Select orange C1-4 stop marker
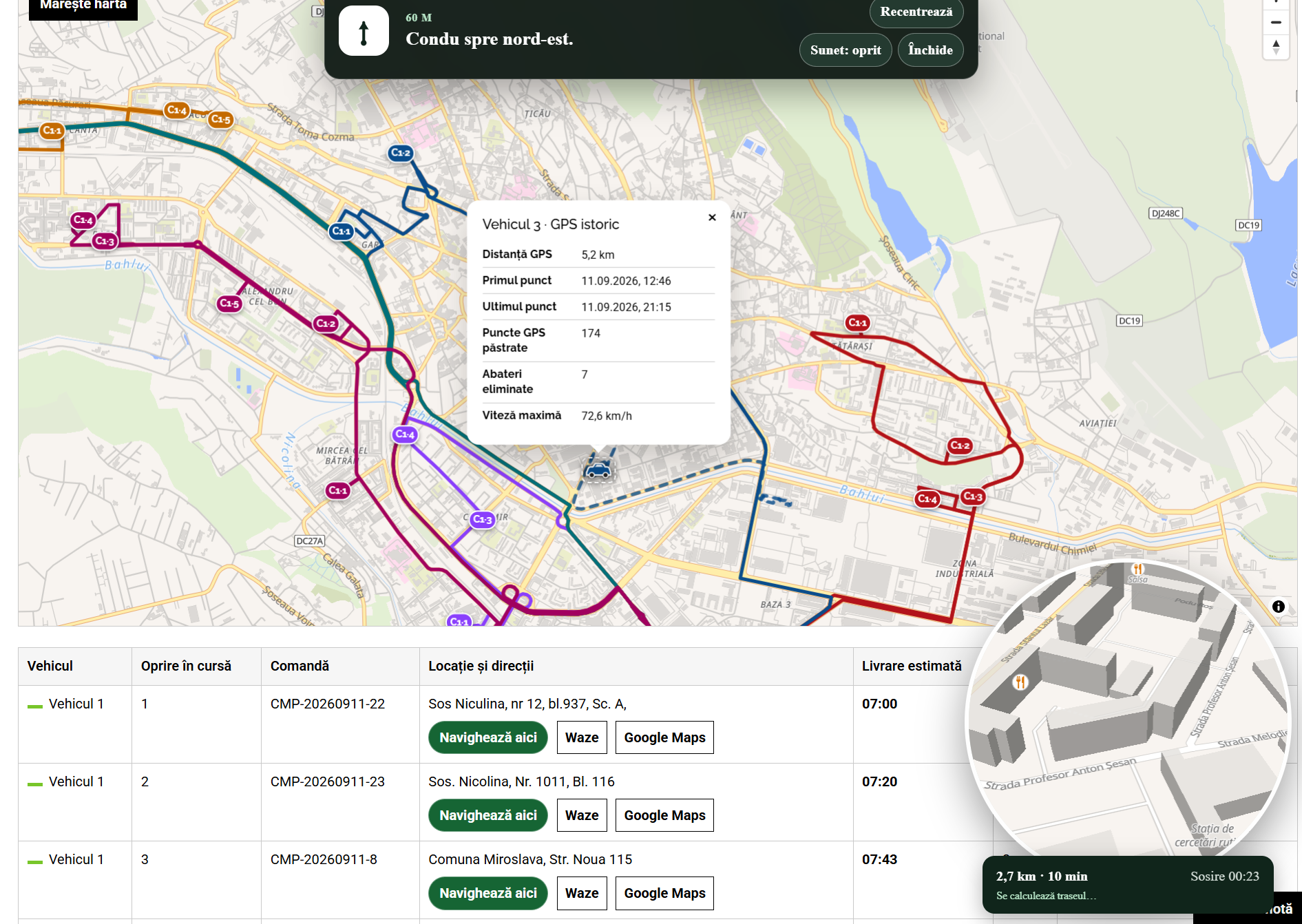Screen dimensions: 1302x924 click(x=177, y=109)
